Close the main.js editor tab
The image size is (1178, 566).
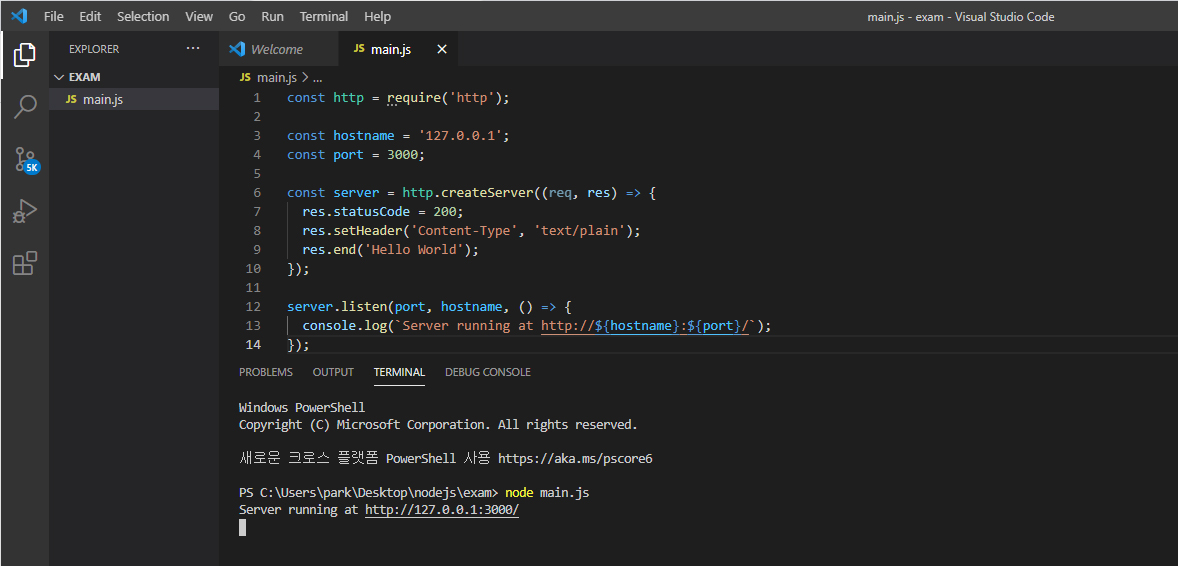point(442,50)
